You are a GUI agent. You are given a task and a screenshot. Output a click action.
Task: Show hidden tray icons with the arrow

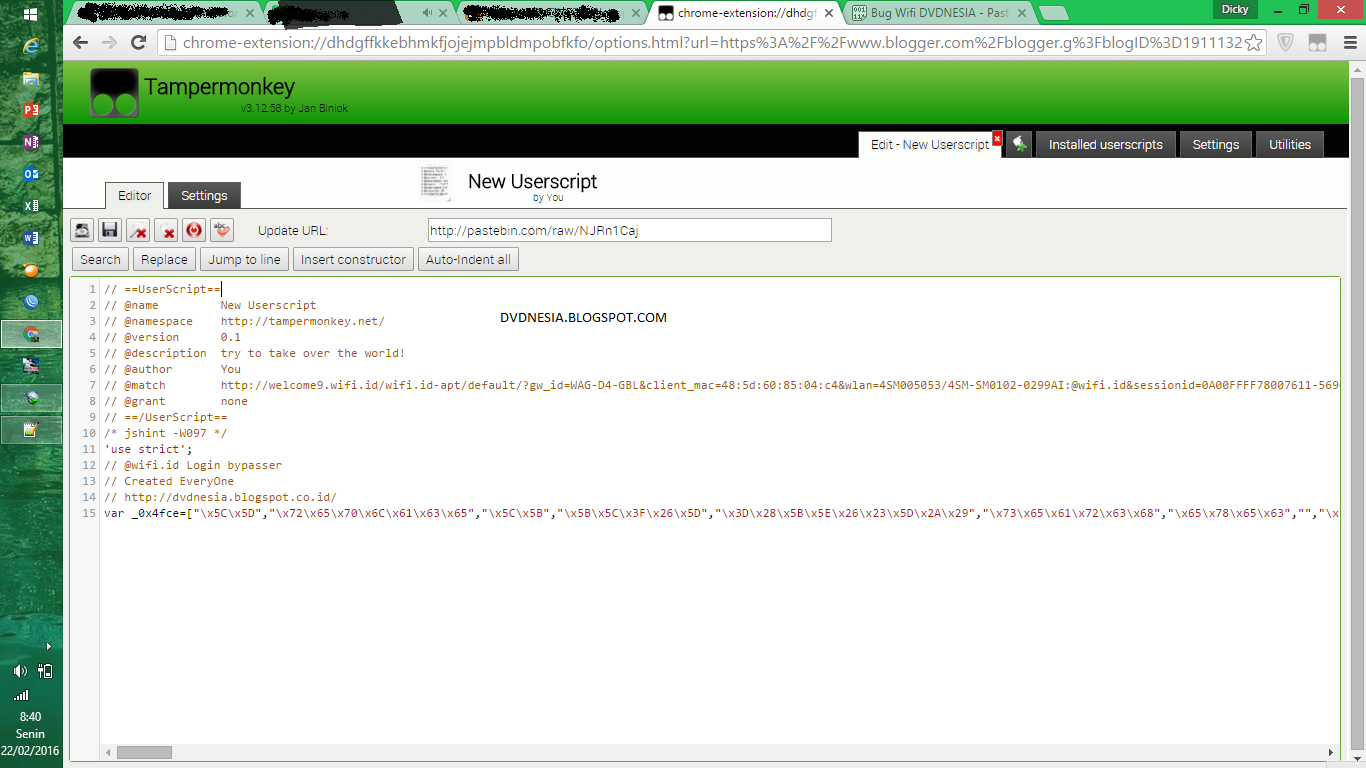[x=48, y=647]
